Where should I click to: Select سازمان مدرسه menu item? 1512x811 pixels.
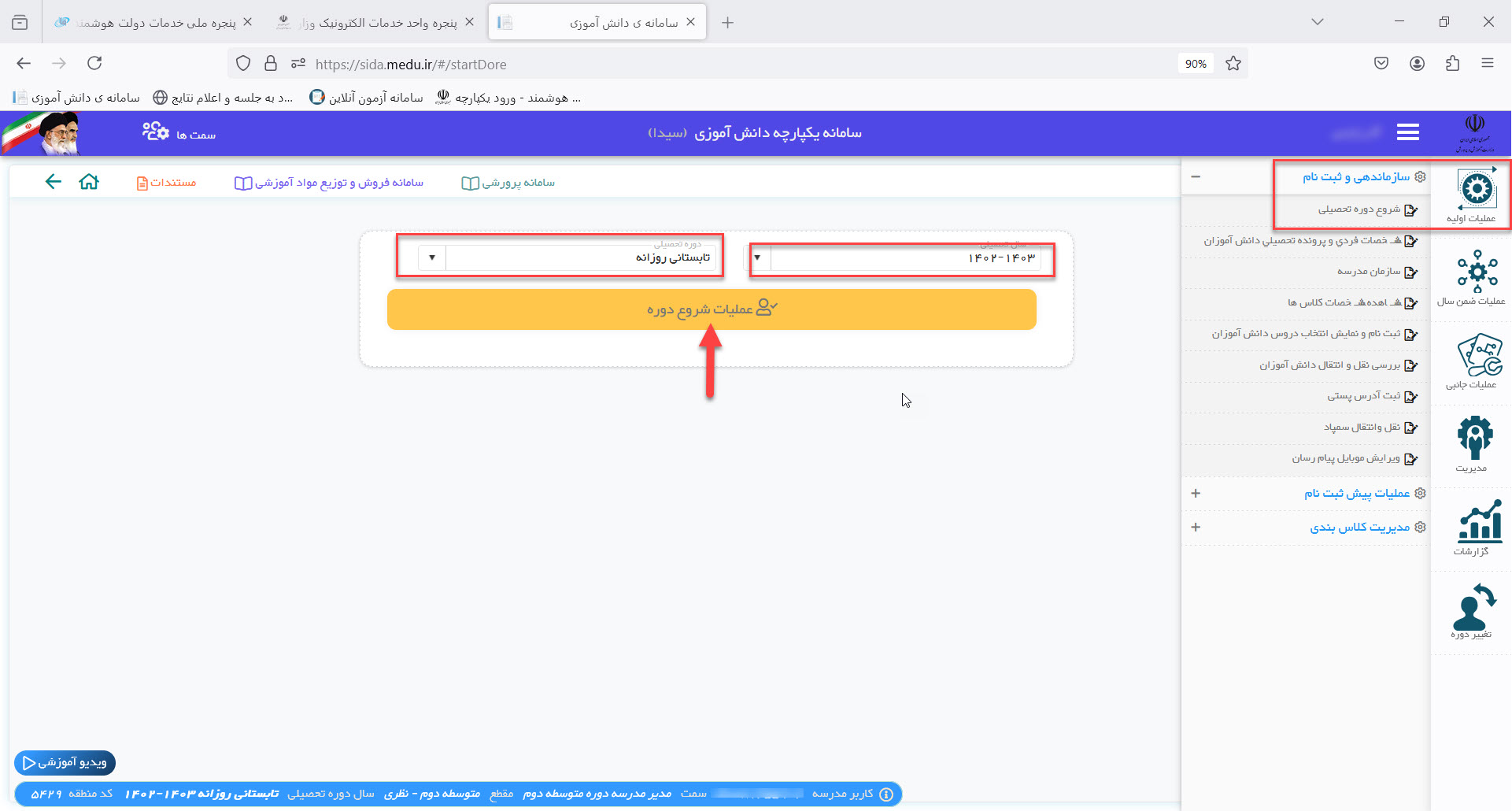point(1370,272)
